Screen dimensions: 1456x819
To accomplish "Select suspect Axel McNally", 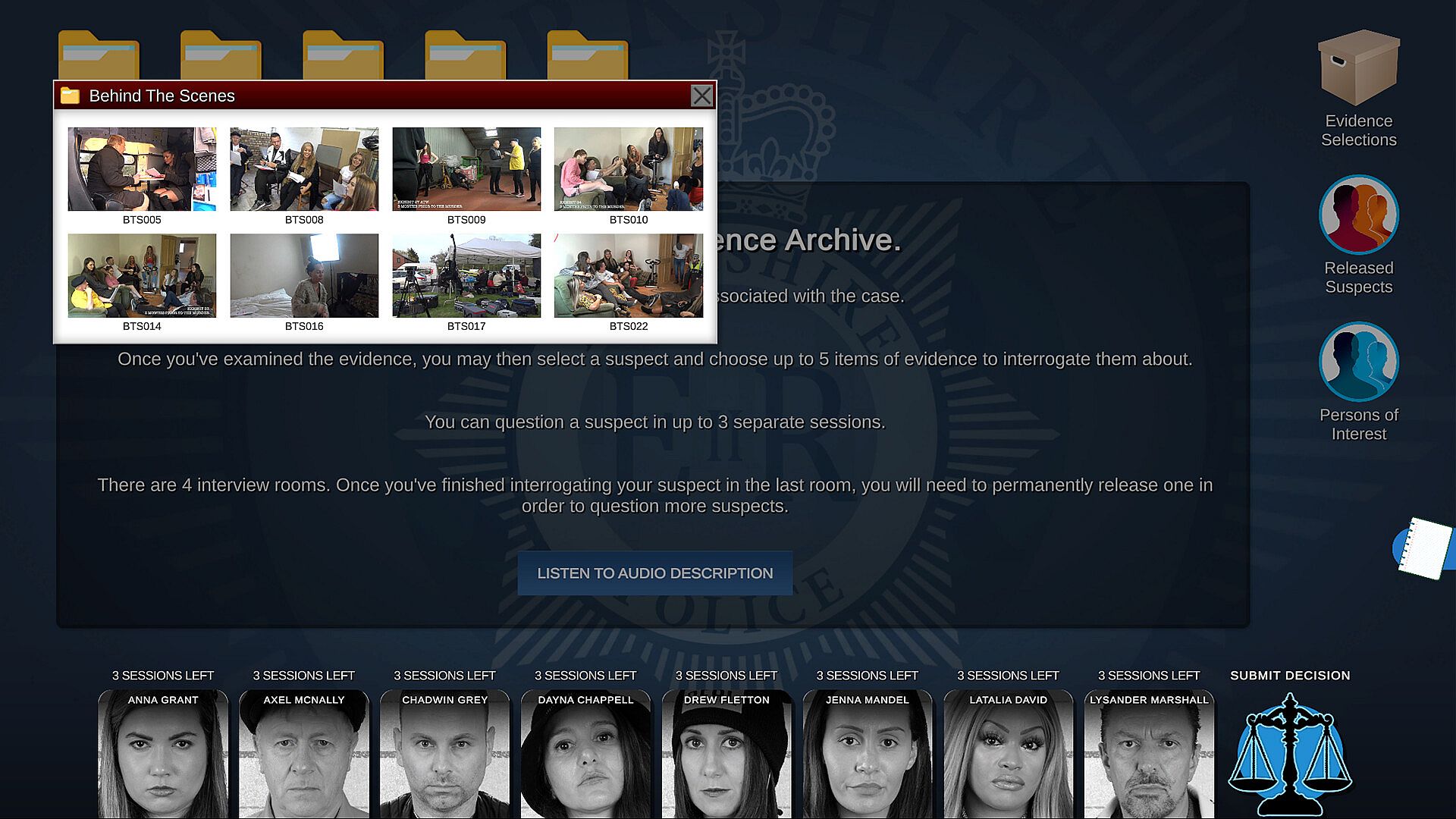I will [304, 755].
